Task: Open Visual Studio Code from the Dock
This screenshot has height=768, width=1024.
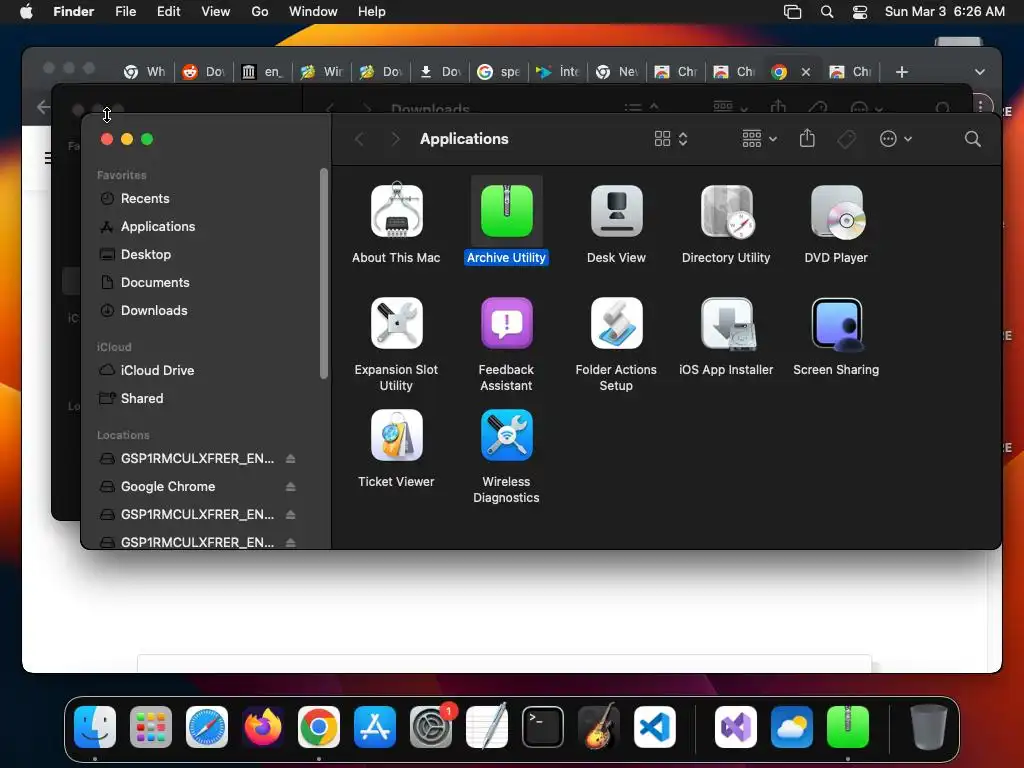Action: click(655, 727)
